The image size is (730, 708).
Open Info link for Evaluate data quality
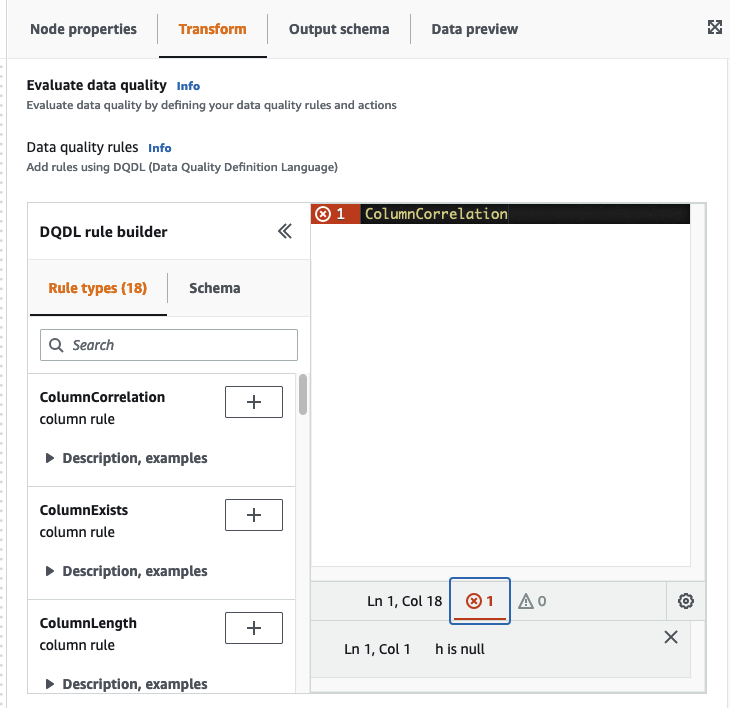pos(188,86)
